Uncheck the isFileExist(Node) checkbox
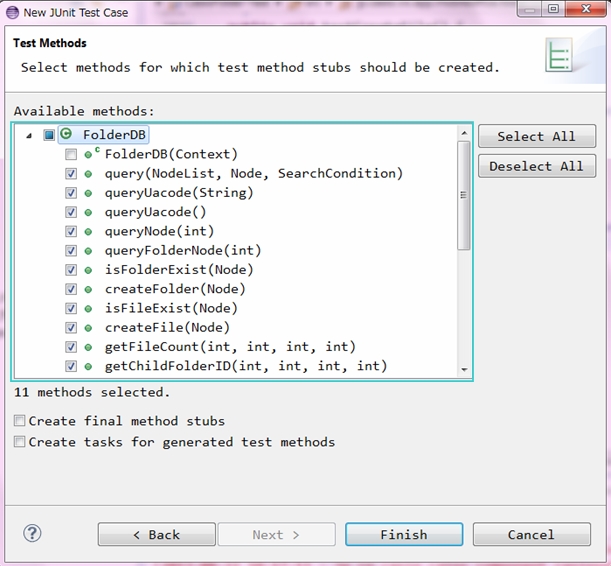Viewport: 611px width, 566px height. coord(71,309)
